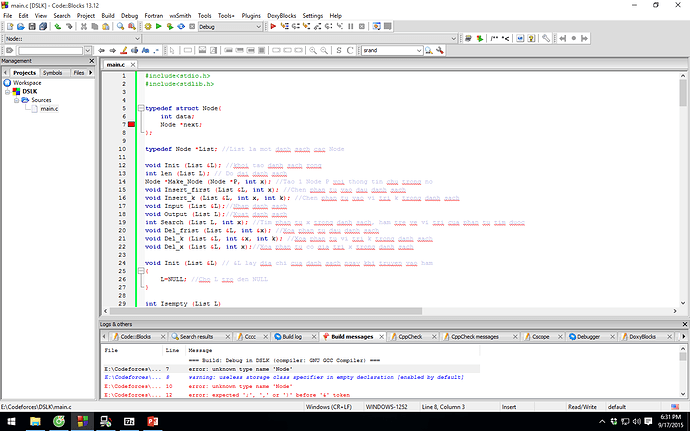690x431 pixels.
Task: Open main.c in the project tree
Action: pos(48,109)
